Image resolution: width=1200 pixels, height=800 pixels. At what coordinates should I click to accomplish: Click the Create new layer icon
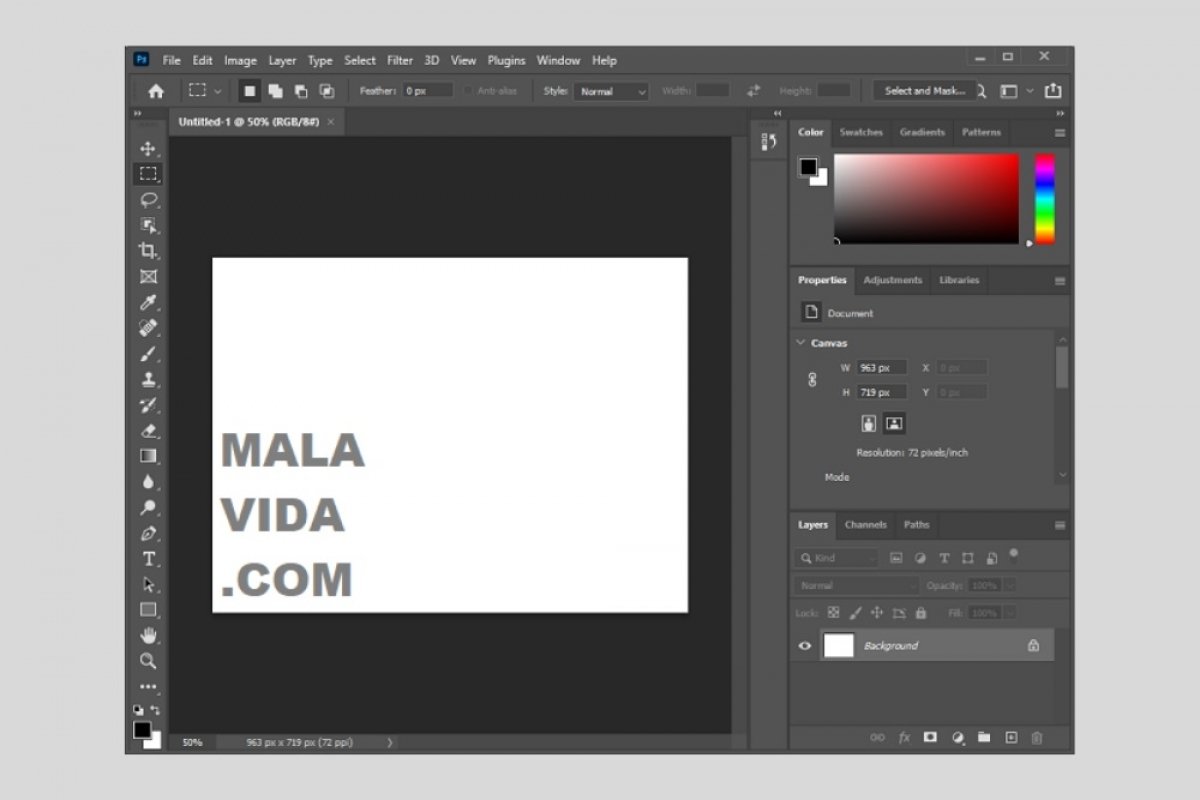[1011, 737]
